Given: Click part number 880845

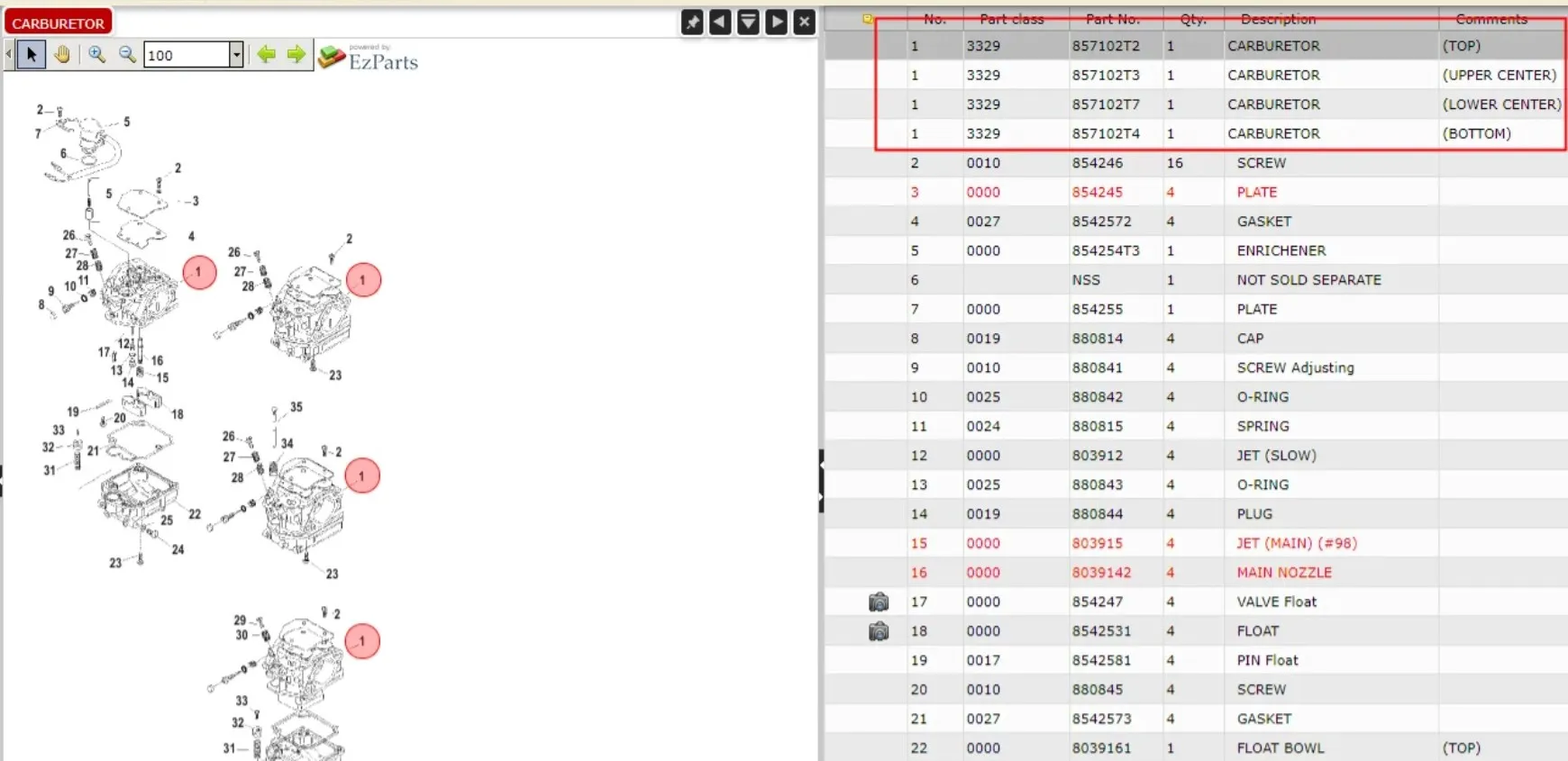Looking at the screenshot, I should tap(1098, 690).
